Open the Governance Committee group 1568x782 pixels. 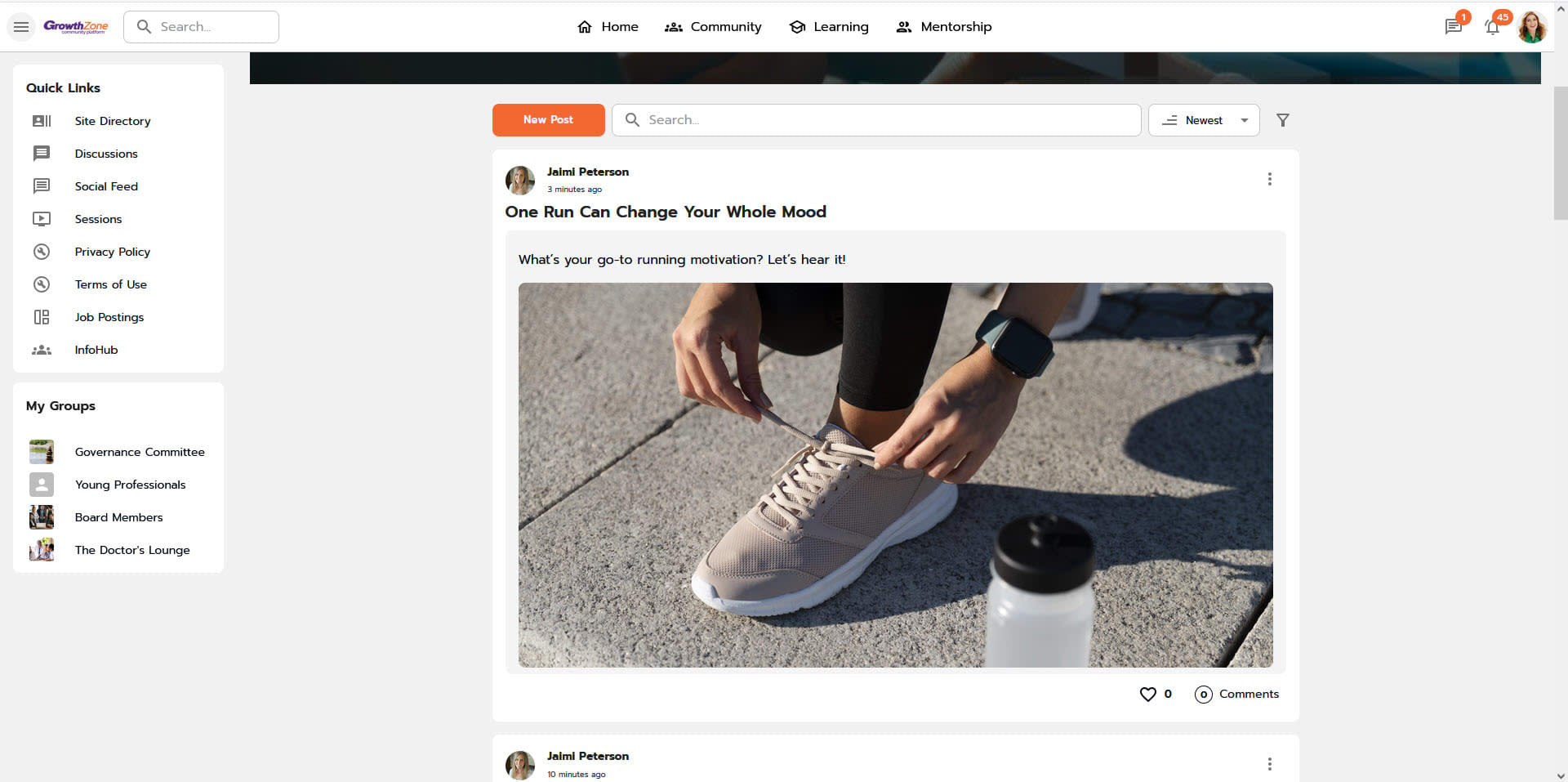coord(140,452)
